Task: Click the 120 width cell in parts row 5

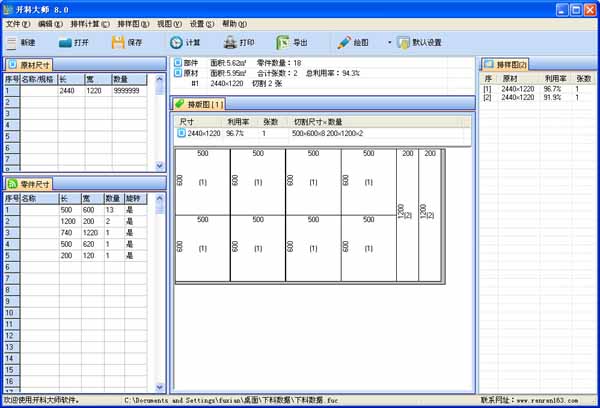Action: [92, 256]
